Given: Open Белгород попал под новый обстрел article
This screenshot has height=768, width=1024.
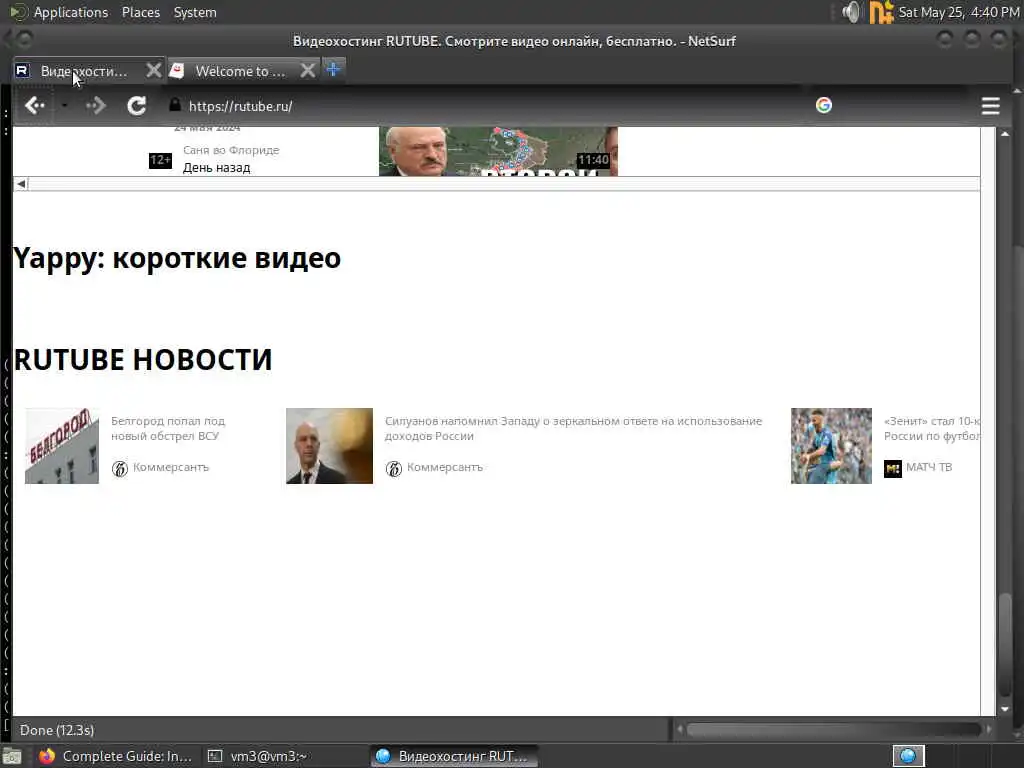Looking at the screenshot, I should pyautogui.click(x=168, y=428).
